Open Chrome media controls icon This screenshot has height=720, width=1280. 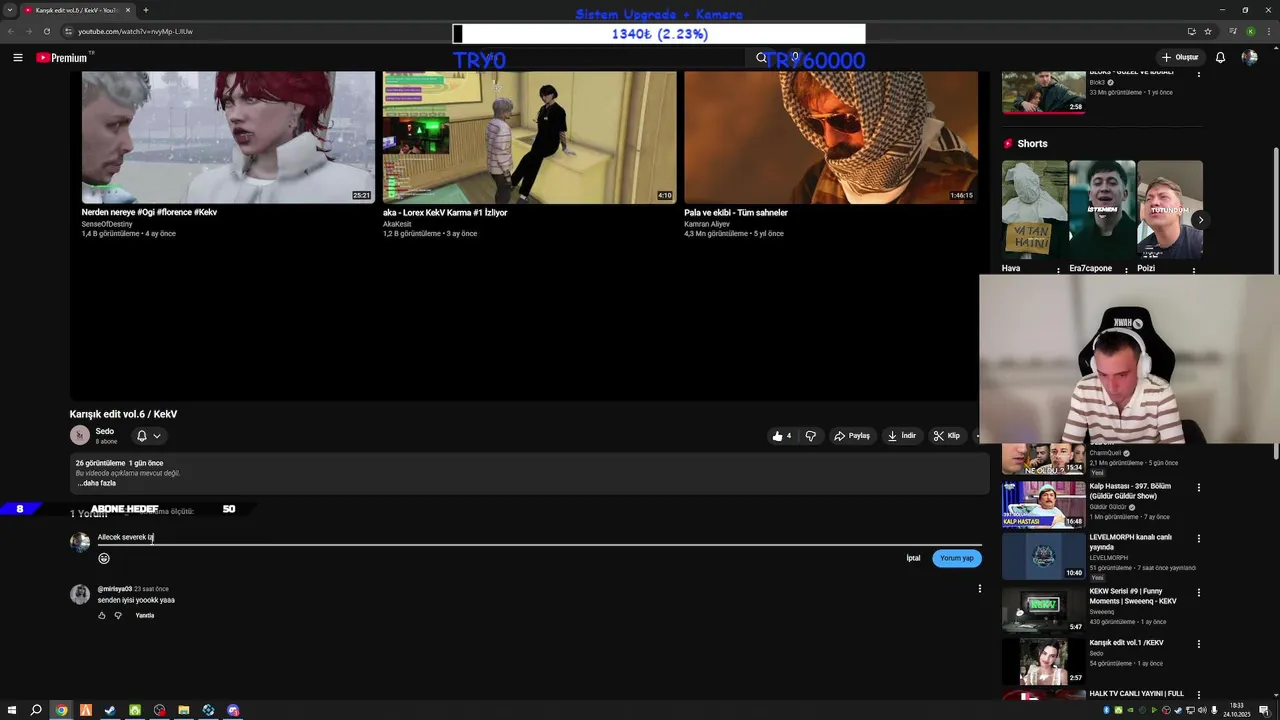1235,31
